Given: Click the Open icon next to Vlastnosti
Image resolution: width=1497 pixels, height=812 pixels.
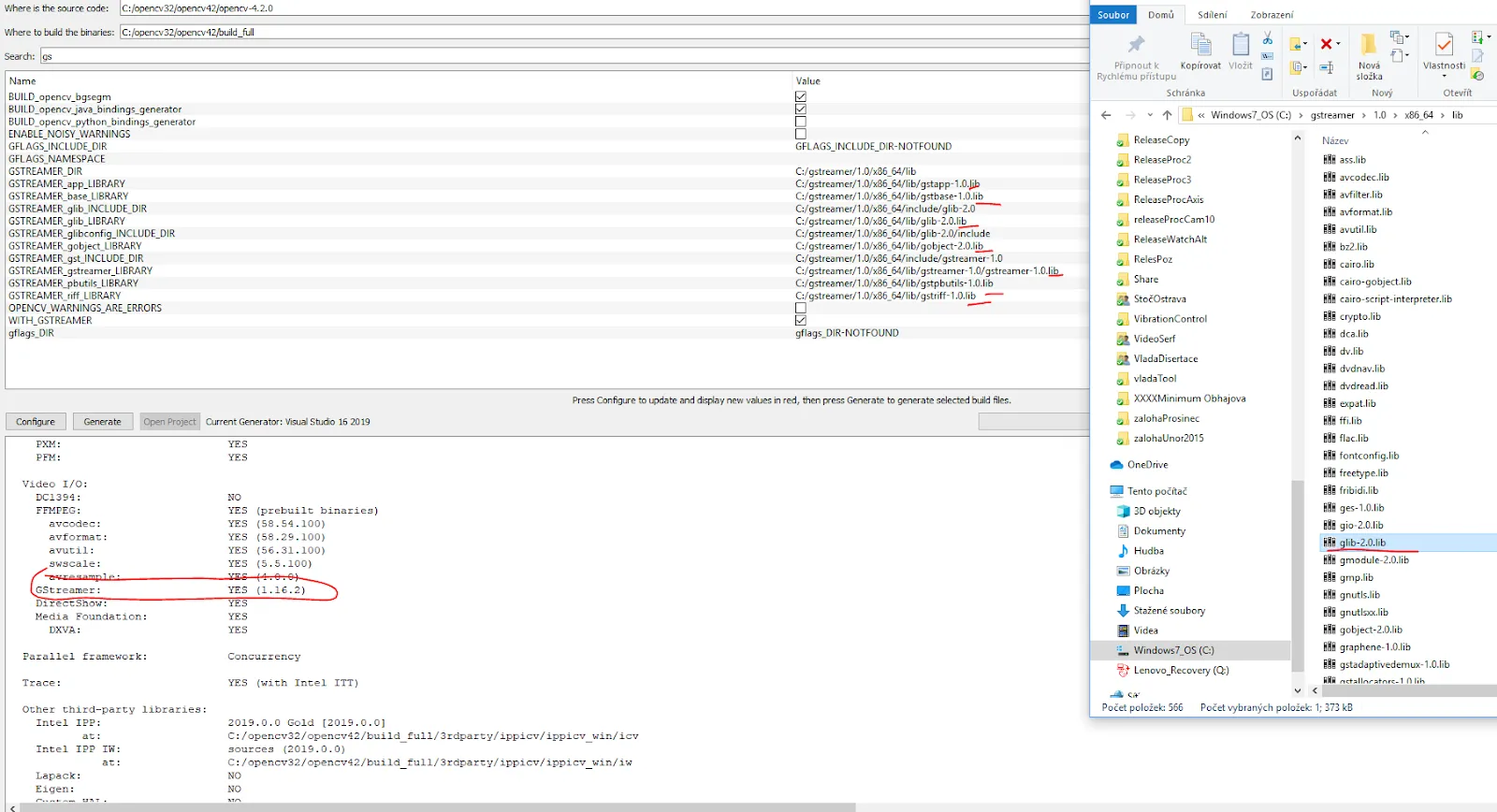Looking at the screenshot, I should tap(1476, 38).
